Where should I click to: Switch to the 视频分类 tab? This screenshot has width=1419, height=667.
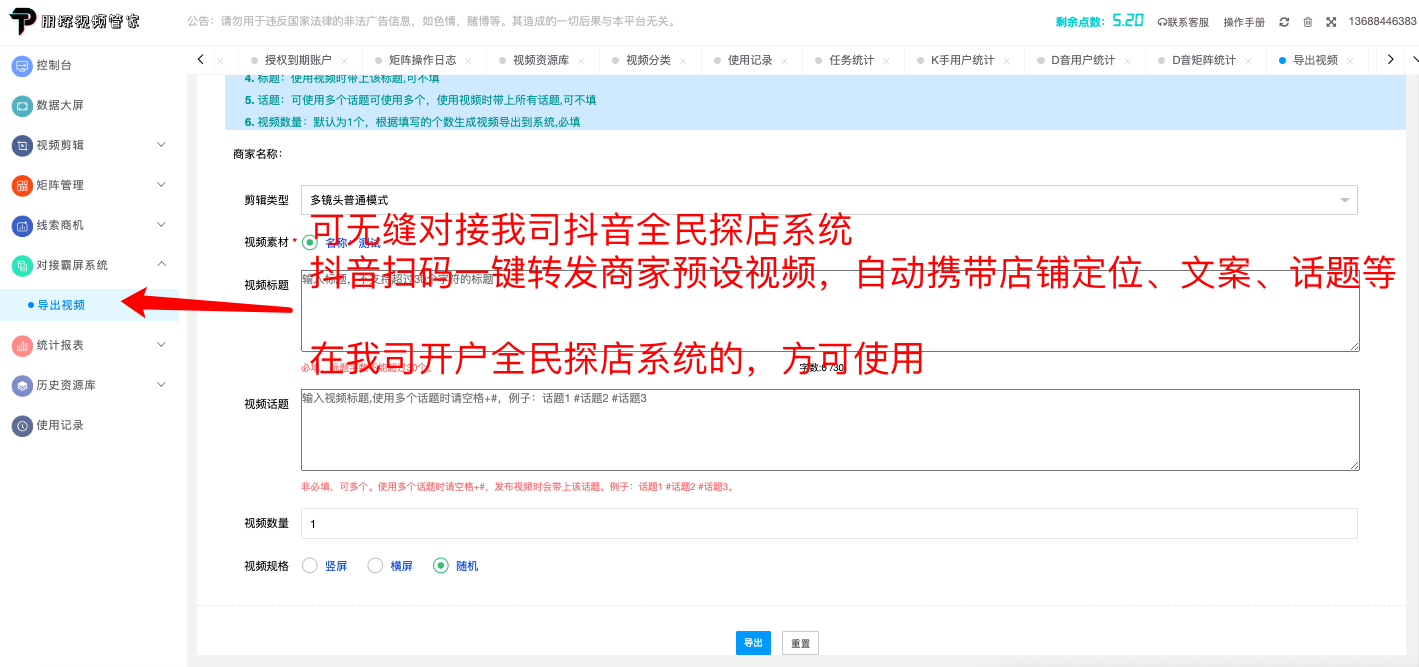point(648,61)
